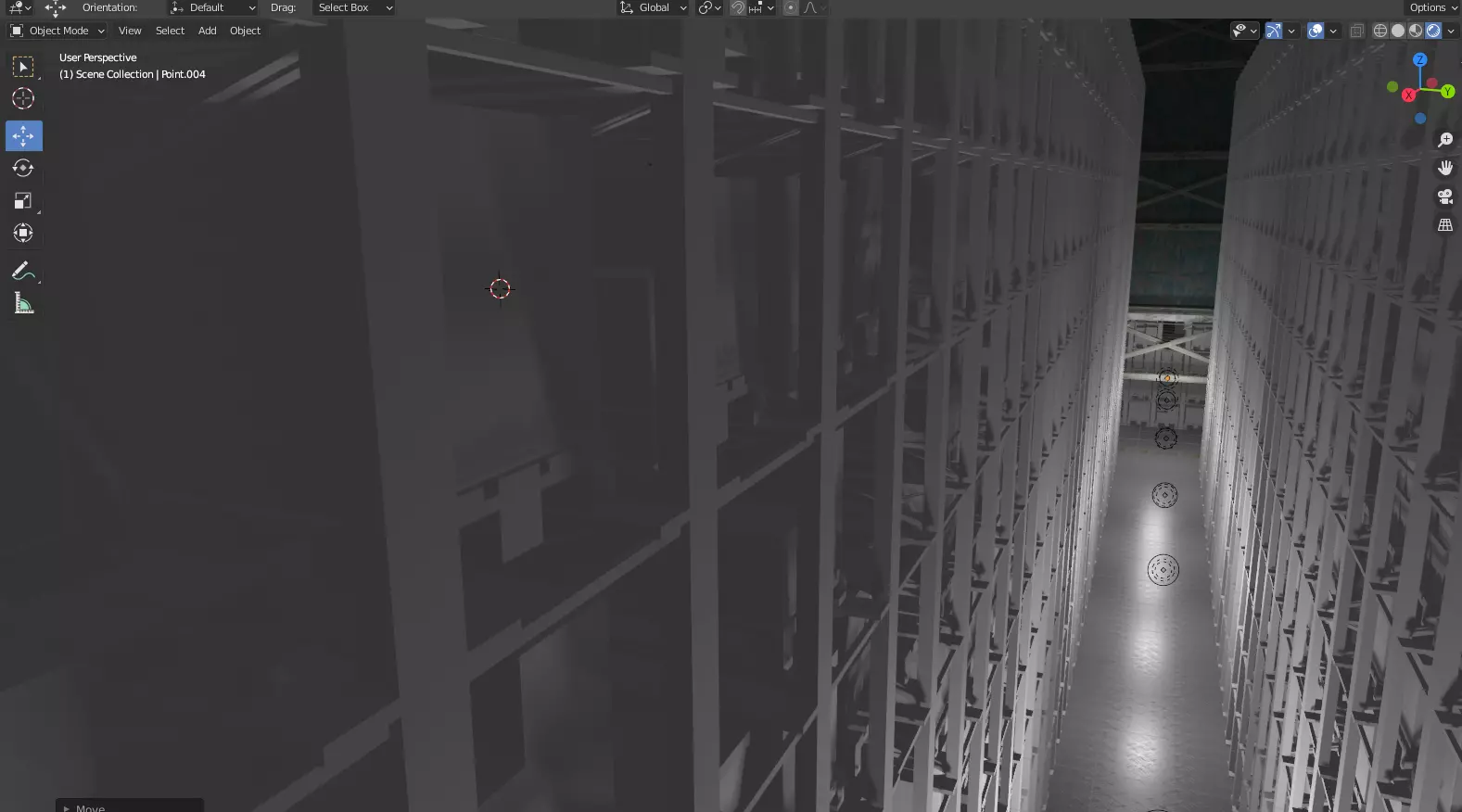
Task: Toggle proportional editing
Action: pos(790,7)
